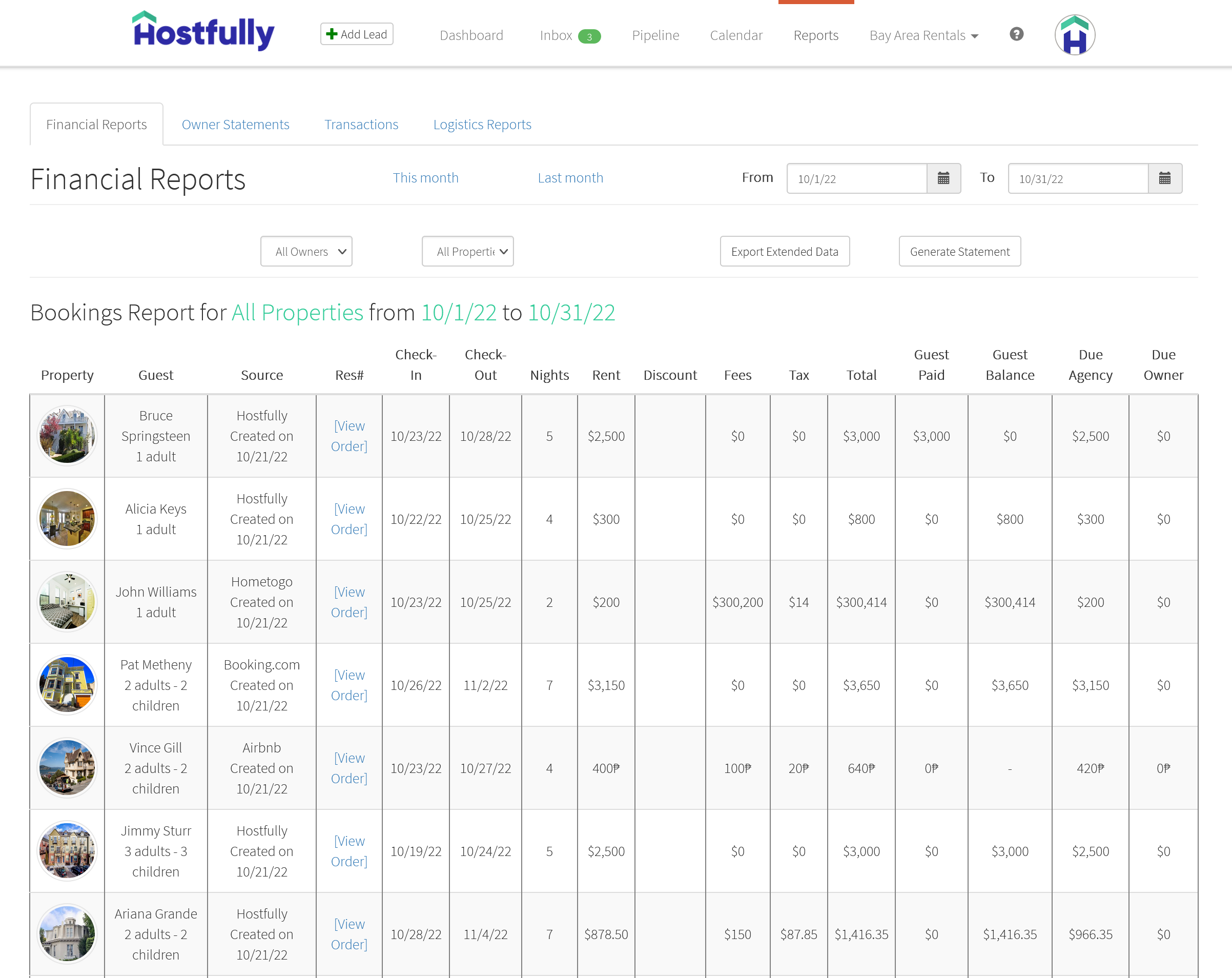Open the Transactions tab

(361, 124)
